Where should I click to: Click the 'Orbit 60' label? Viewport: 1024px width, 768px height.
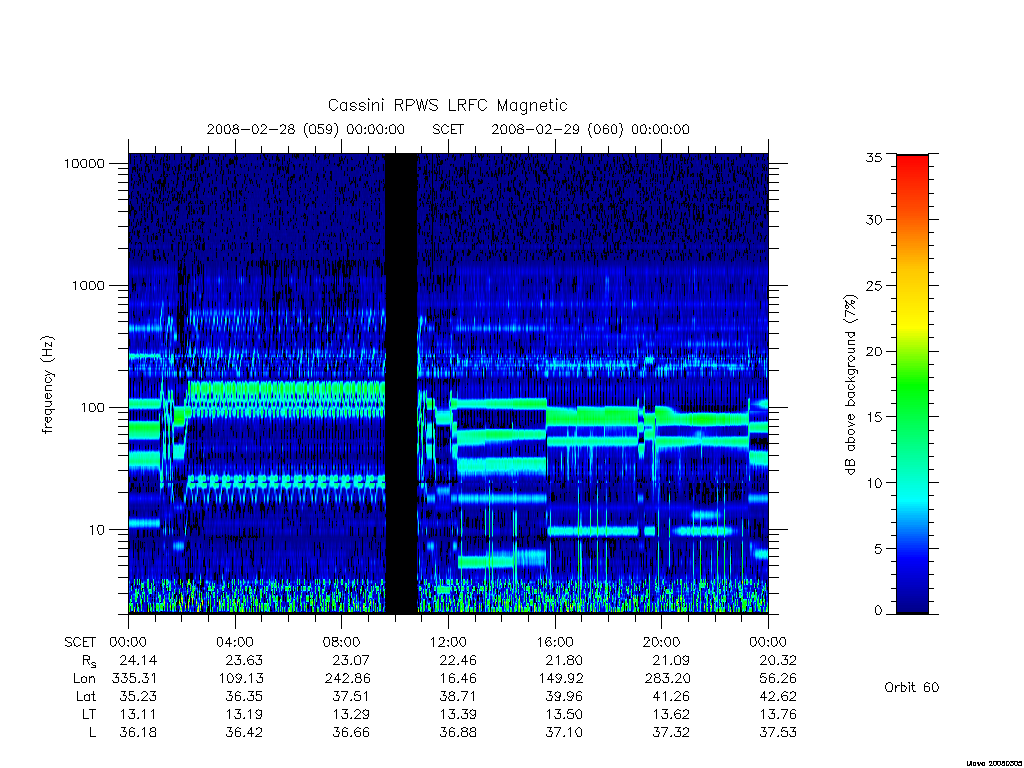(912, 687)
